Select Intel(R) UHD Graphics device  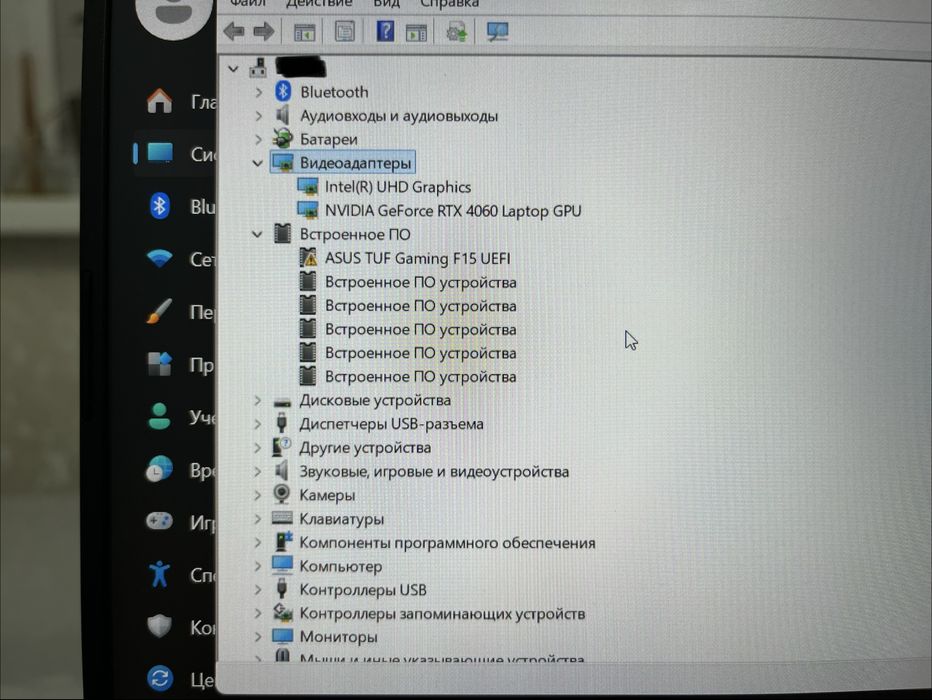(398, 187)
